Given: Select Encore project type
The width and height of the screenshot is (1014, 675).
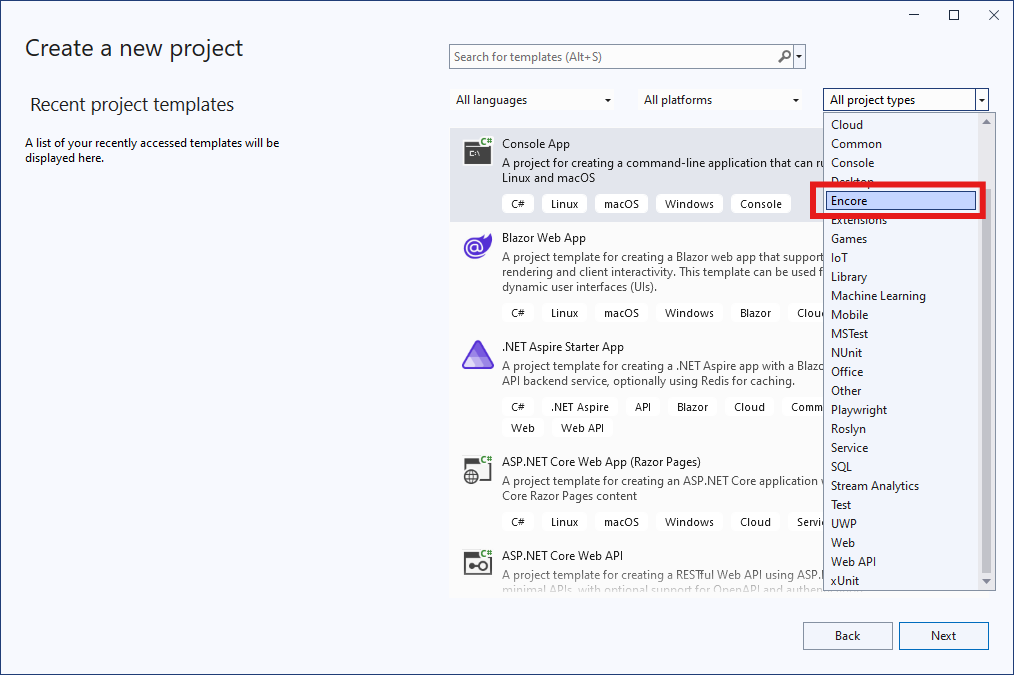Looking at the screenshot, I should [900, 201].
